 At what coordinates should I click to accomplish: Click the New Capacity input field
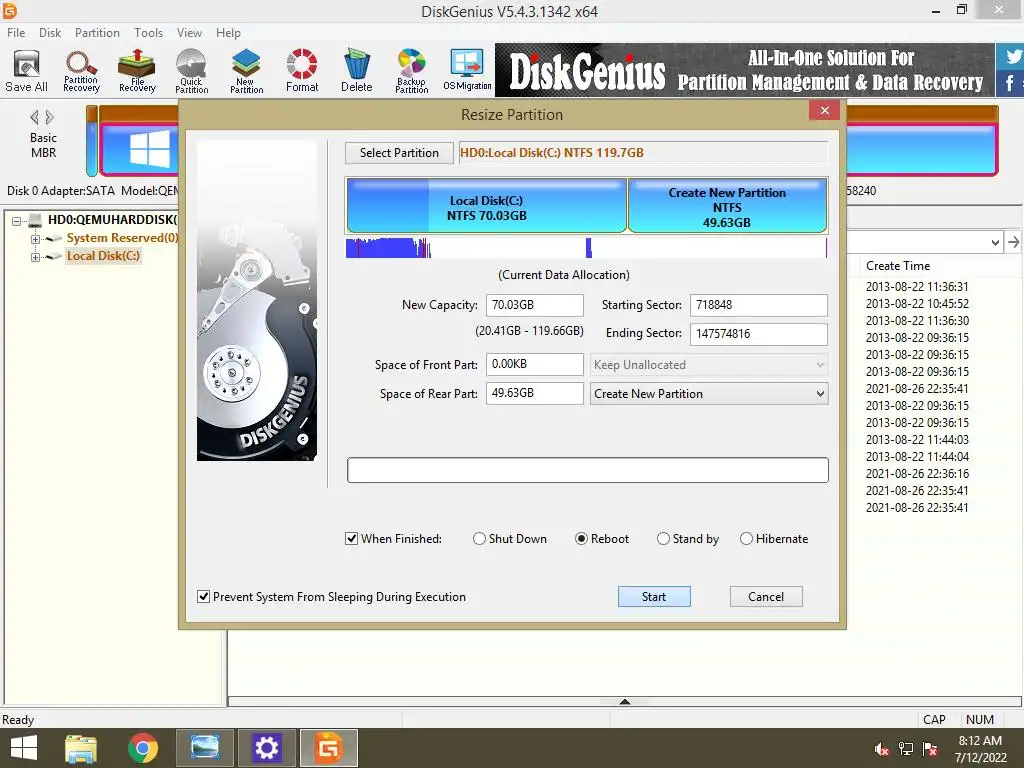534,305
